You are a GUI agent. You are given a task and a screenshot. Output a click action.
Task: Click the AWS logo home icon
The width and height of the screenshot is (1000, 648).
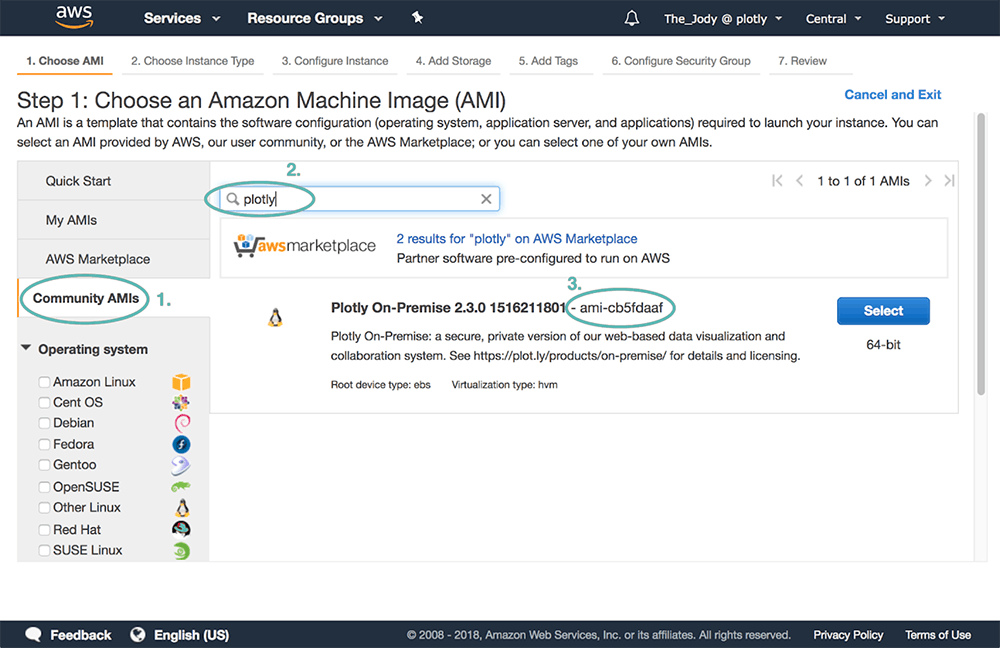75,17
